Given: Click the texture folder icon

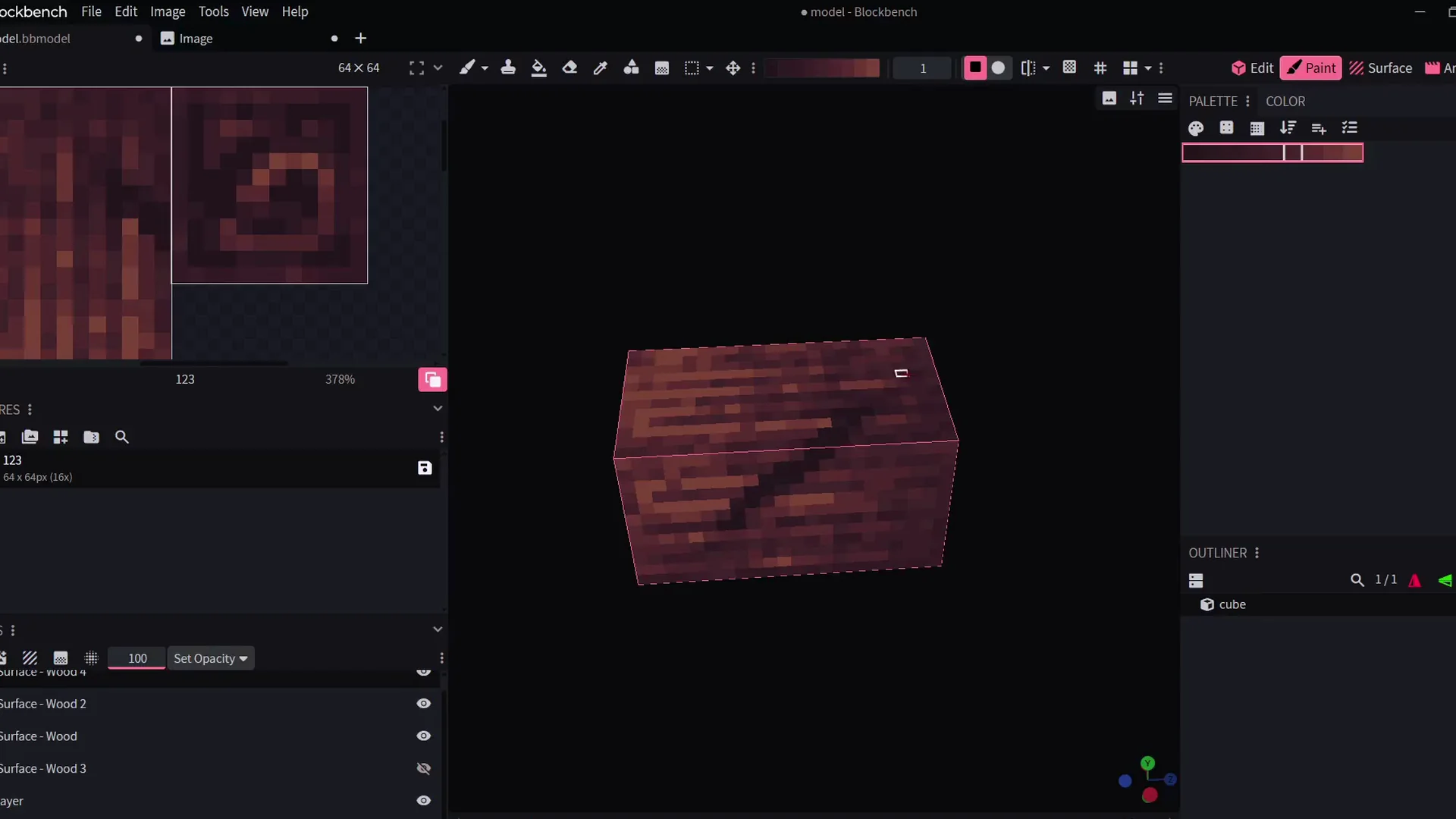Looking at the screenshot, I should pos(91,437).
